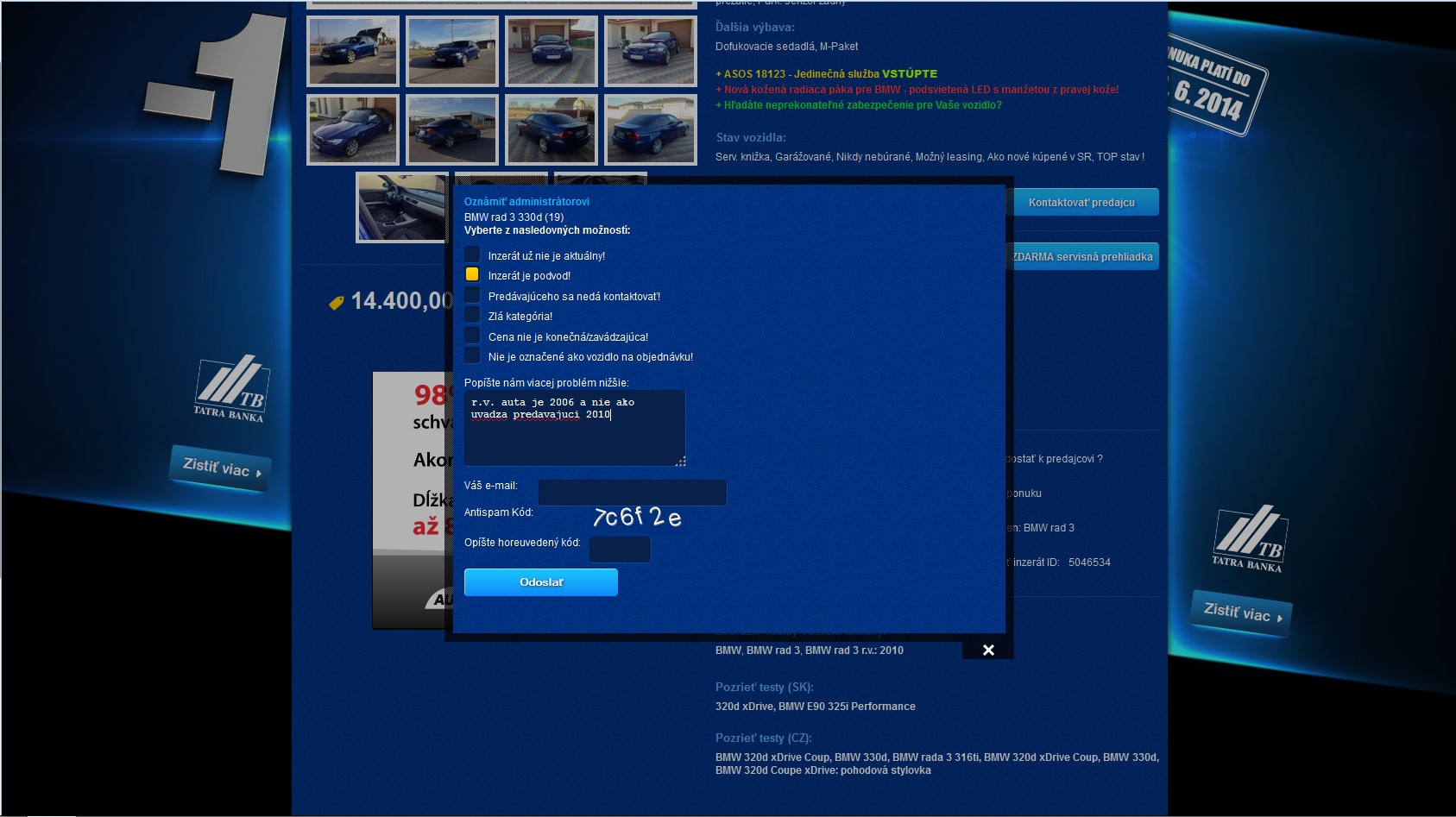Image resolution: width=1456 pixels, height=817 pixels.
Task: Open the car interior seats thumbnail
Action: [x=401, y=208]
